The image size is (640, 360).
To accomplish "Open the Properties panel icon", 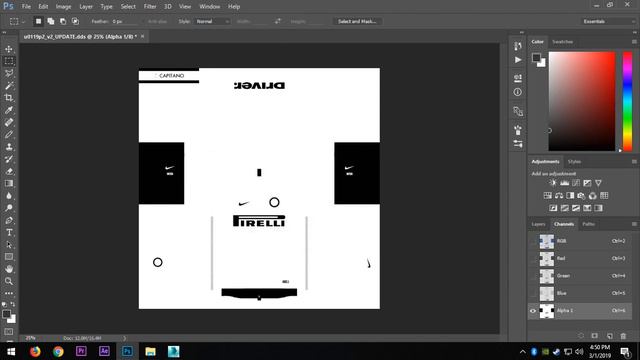I will point(518,78).
